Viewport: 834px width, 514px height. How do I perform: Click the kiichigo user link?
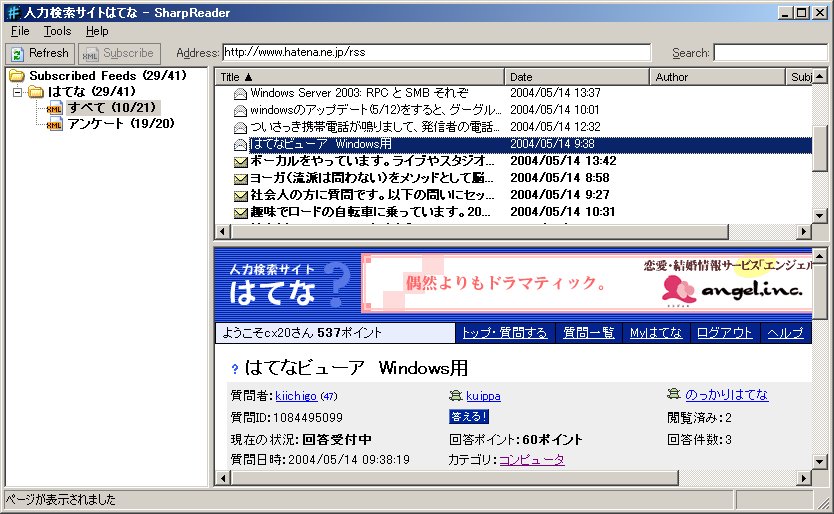(296, 395)
